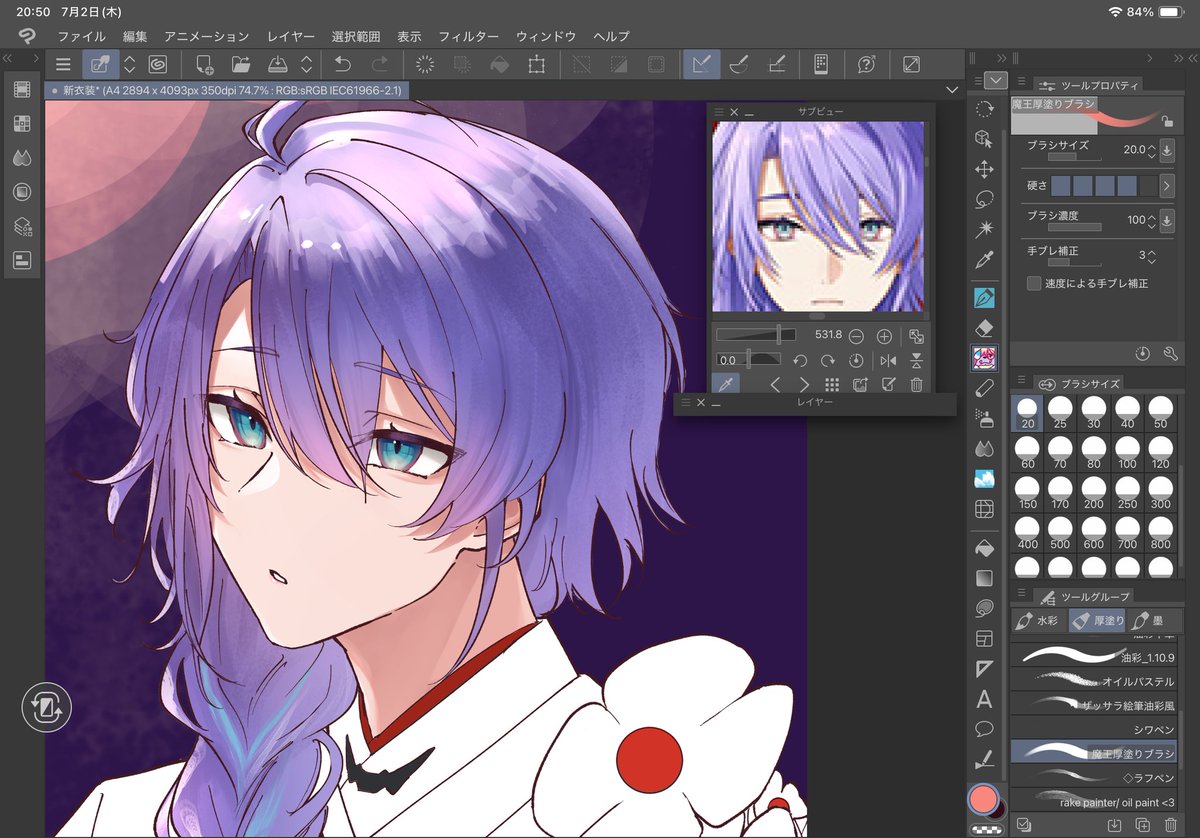Open the フィルター menu
The width and height of the screenshot is (1200, 838).
pos(469,36)
